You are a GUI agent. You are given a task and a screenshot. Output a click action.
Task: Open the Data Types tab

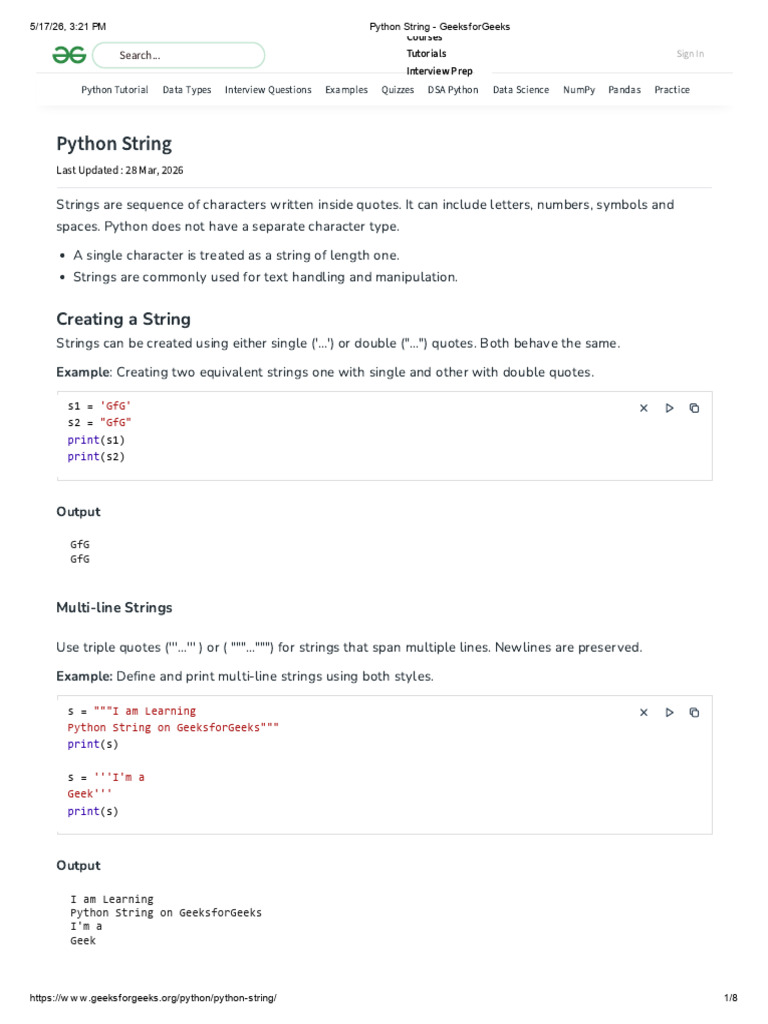point(187,89)
